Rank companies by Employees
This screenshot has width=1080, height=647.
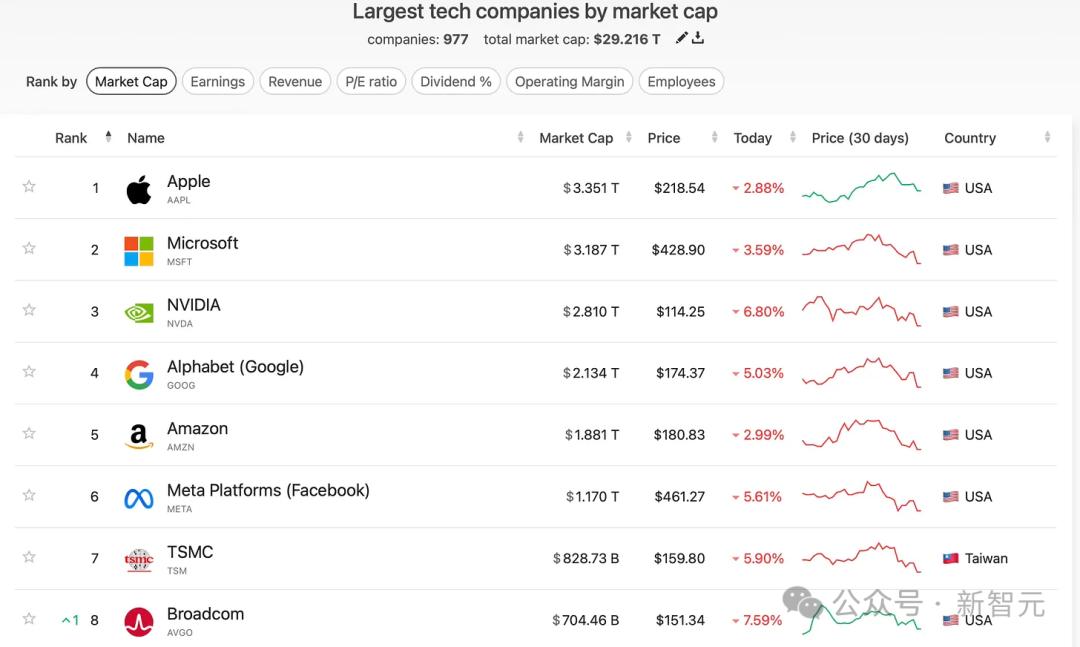(x=681, y=82)
